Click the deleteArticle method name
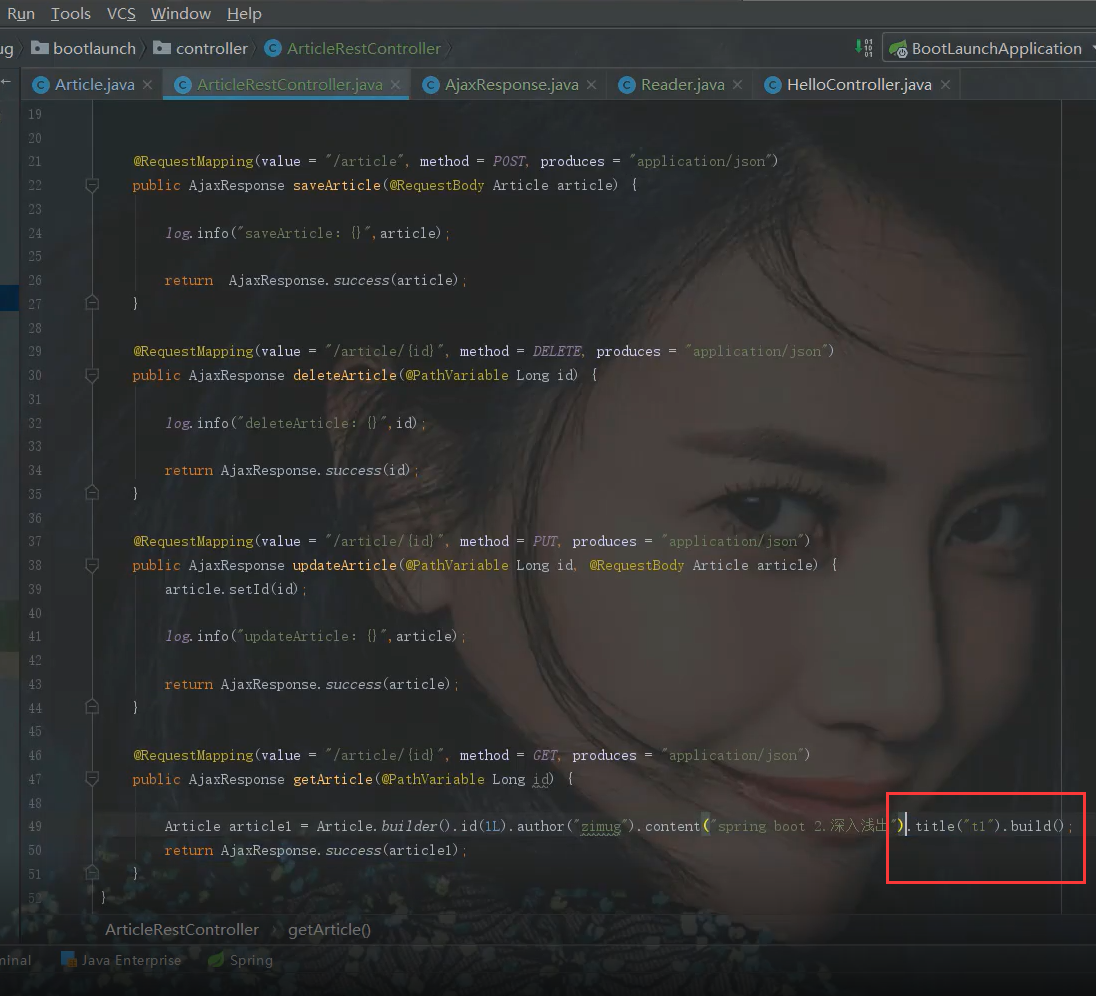The image size is (1096, 996). (x=345, y=375)
